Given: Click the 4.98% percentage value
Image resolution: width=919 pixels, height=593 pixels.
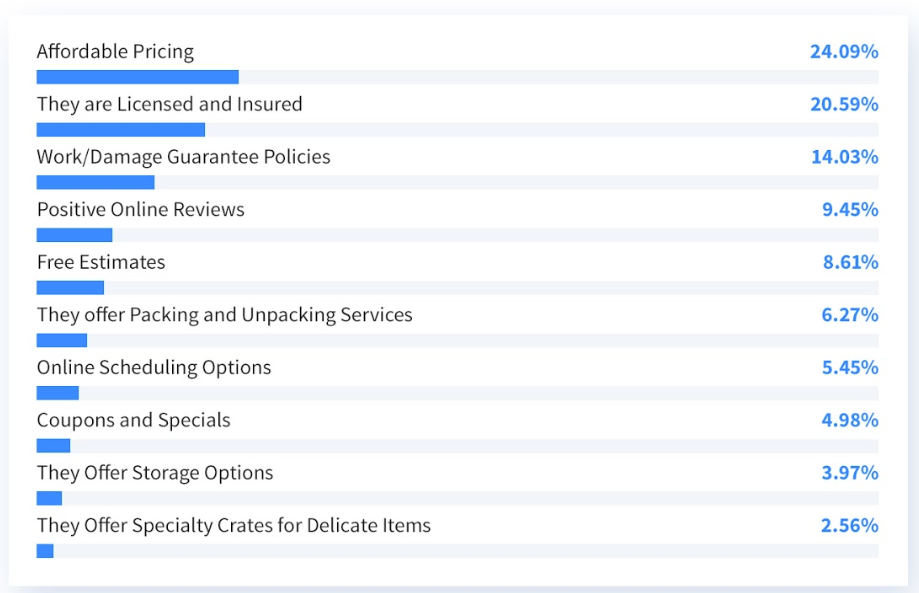Looking at the screenshot, I should [x=850, y=421].
